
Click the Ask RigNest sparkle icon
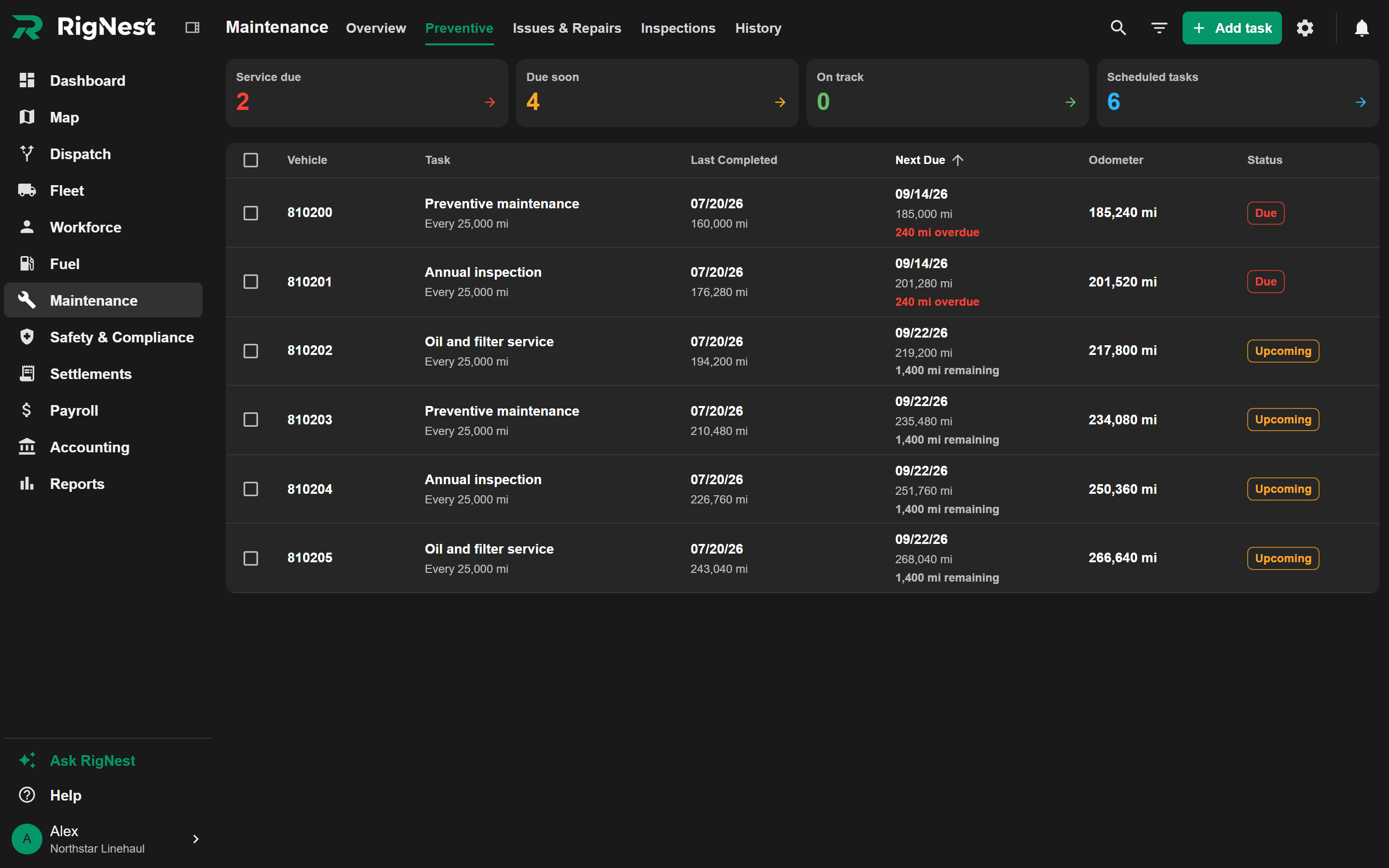tap(27, 760)
